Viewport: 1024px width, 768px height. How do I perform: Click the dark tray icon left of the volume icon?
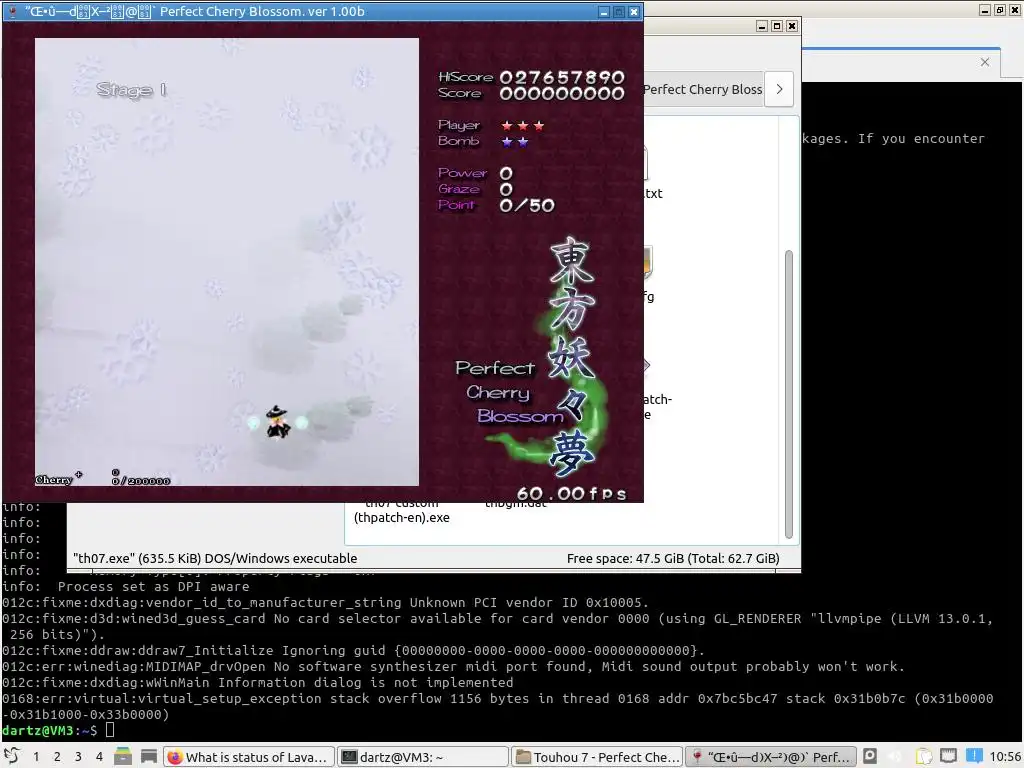click(x=870, y=756)
